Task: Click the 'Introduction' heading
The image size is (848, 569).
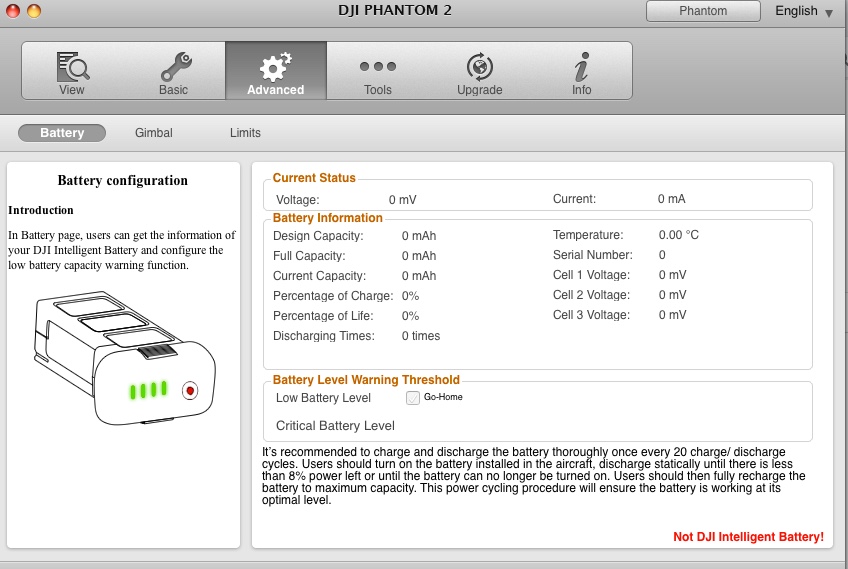Action: click(41, 210)
